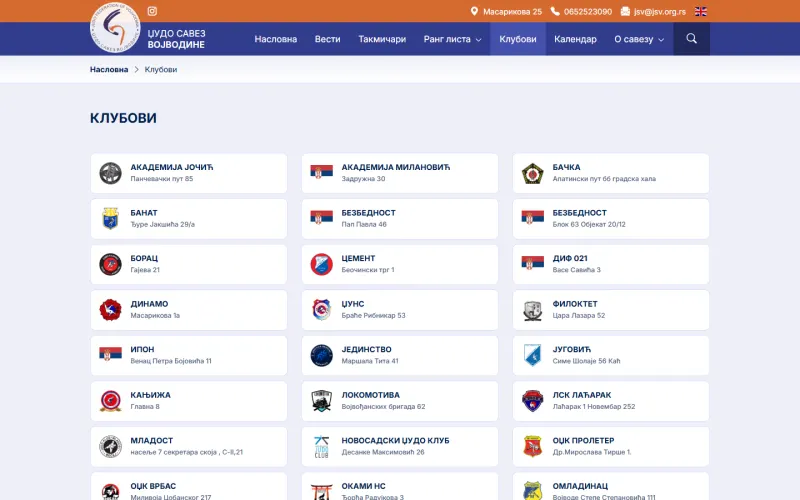
Task: Open the ОЏК Врбас club name
Action: pyautogui.click(x=153, y=486)
